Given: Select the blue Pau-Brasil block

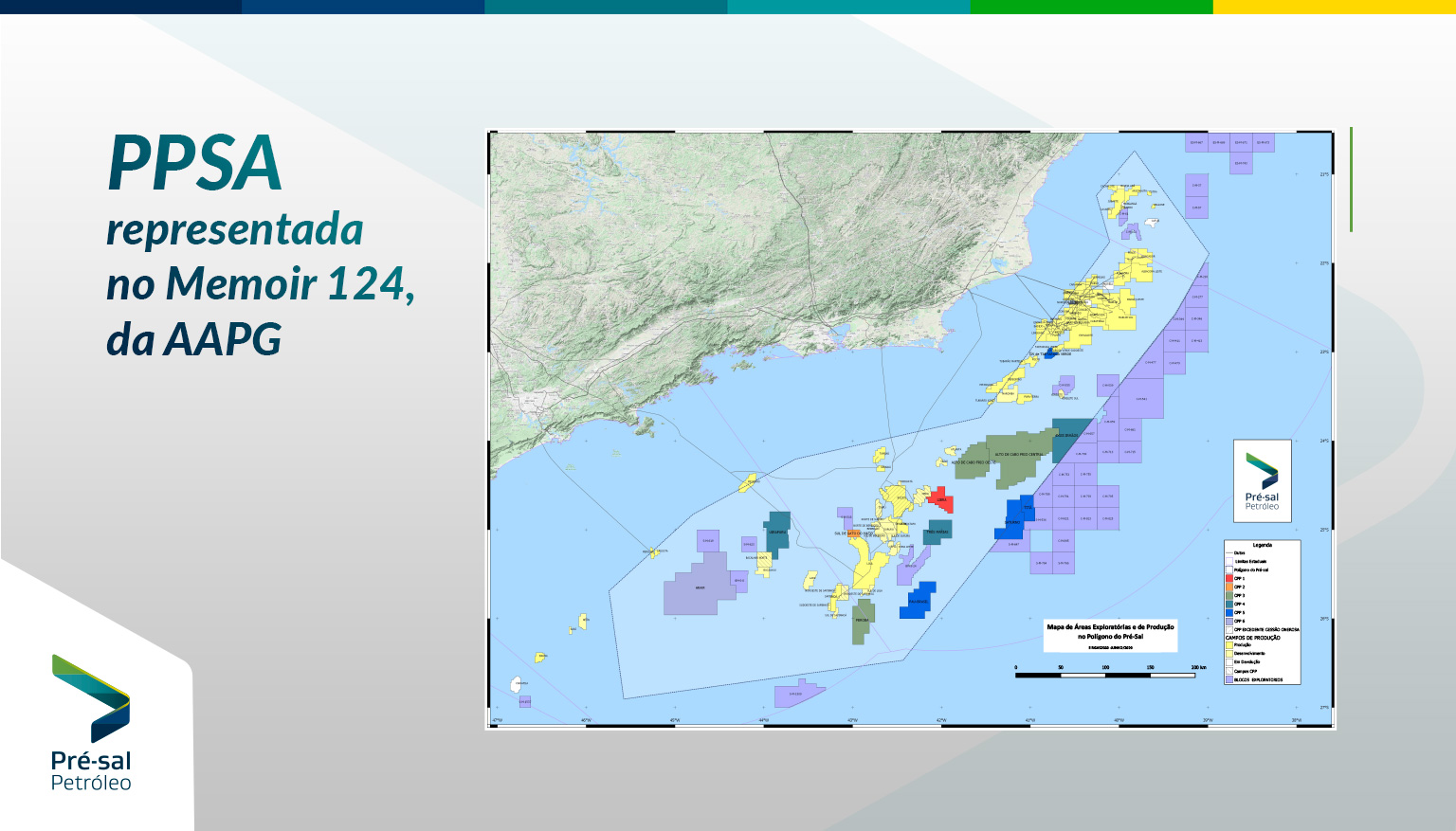Looking at the screenshot, I should click(x=919, y=601).
